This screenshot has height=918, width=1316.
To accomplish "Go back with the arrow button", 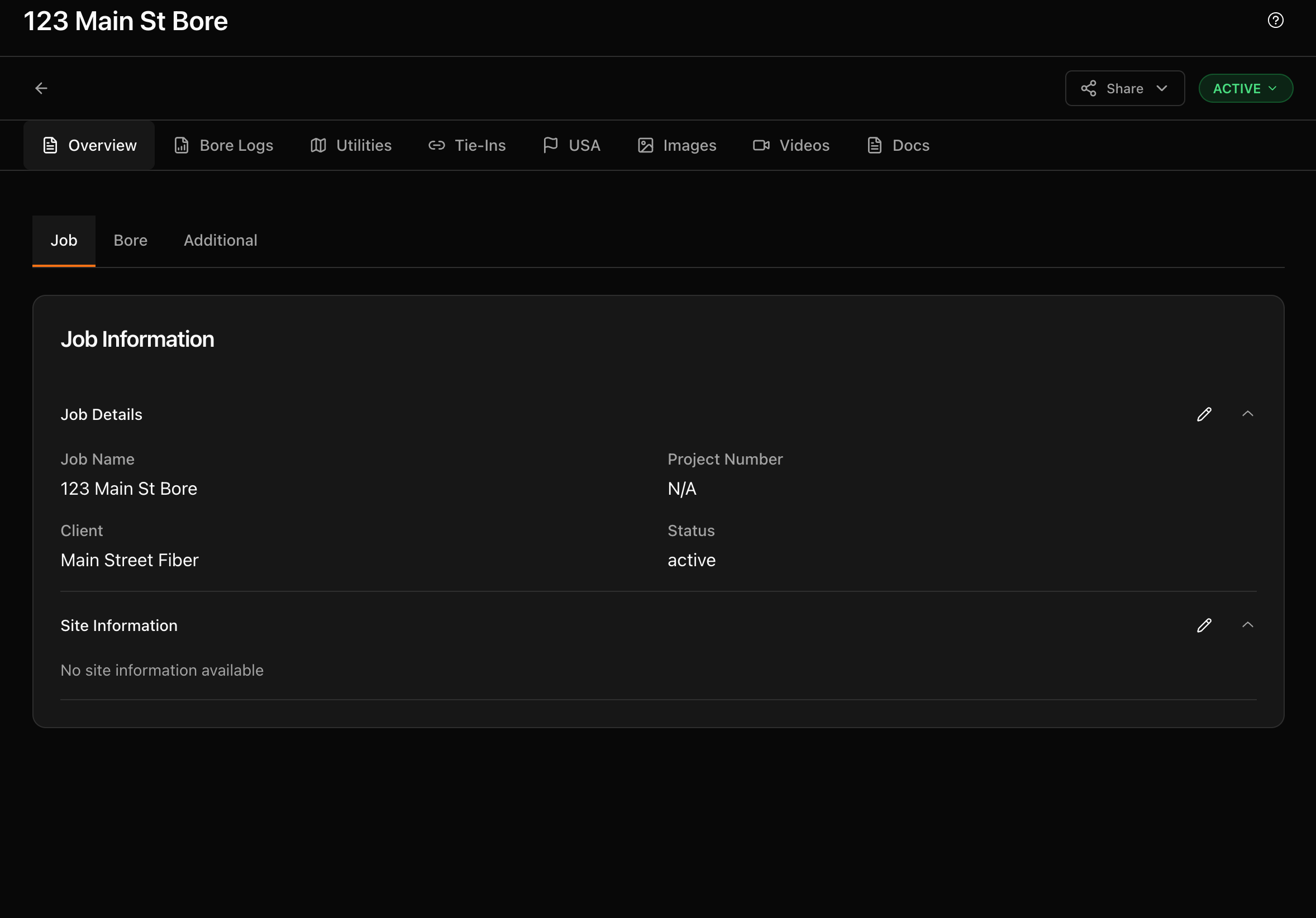I will click(x=41, y=88).
